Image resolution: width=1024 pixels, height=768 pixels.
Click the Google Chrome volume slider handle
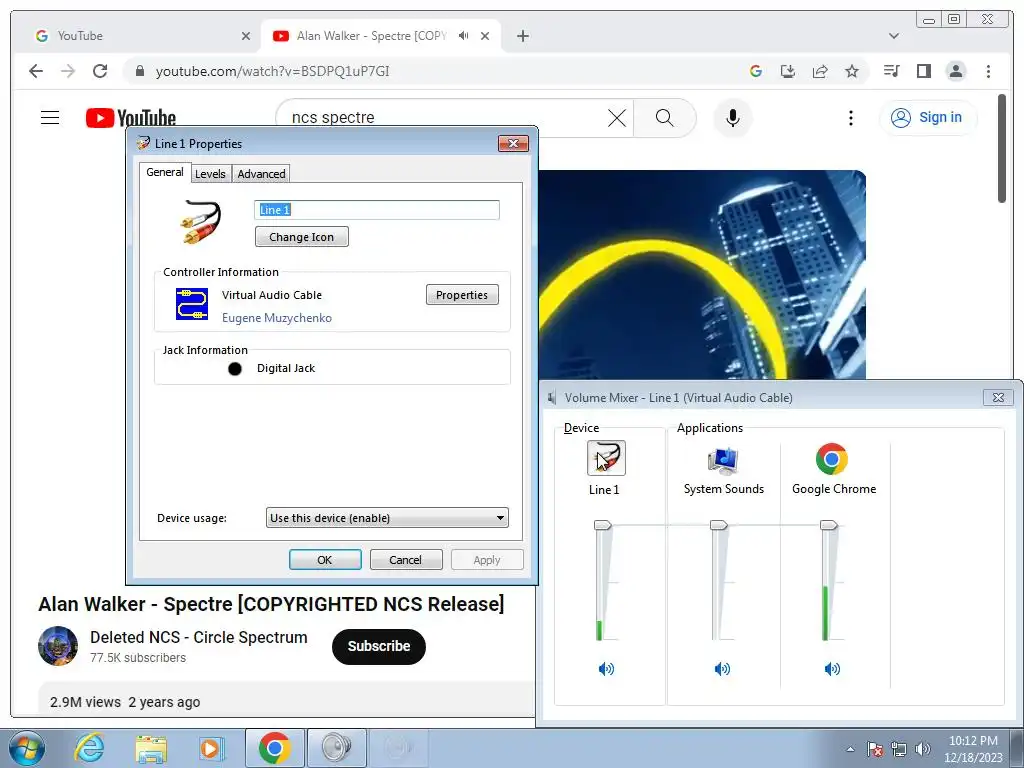(x=828, y=525)
